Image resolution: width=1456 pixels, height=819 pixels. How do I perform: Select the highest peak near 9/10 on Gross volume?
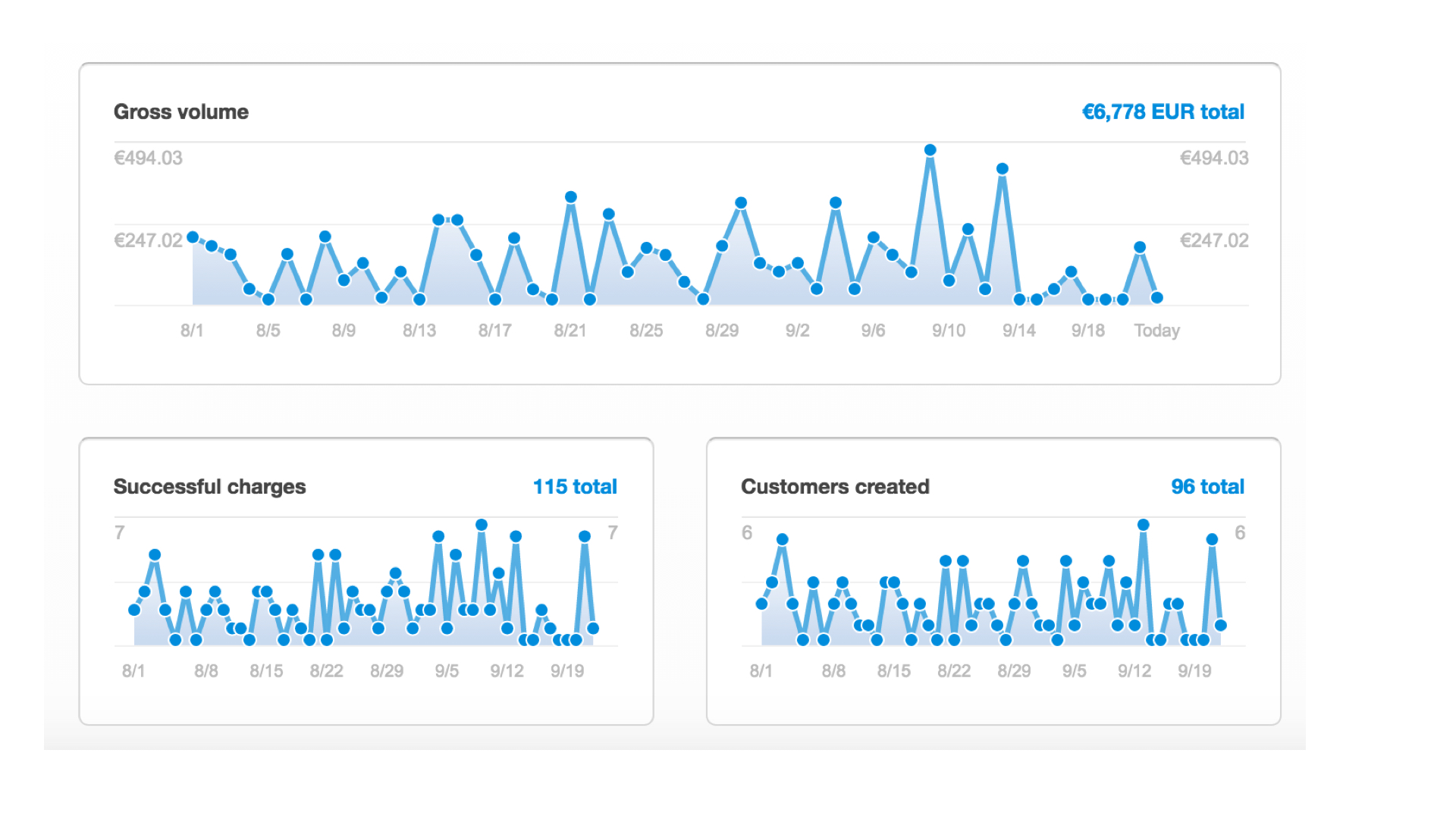click(930, 149)
